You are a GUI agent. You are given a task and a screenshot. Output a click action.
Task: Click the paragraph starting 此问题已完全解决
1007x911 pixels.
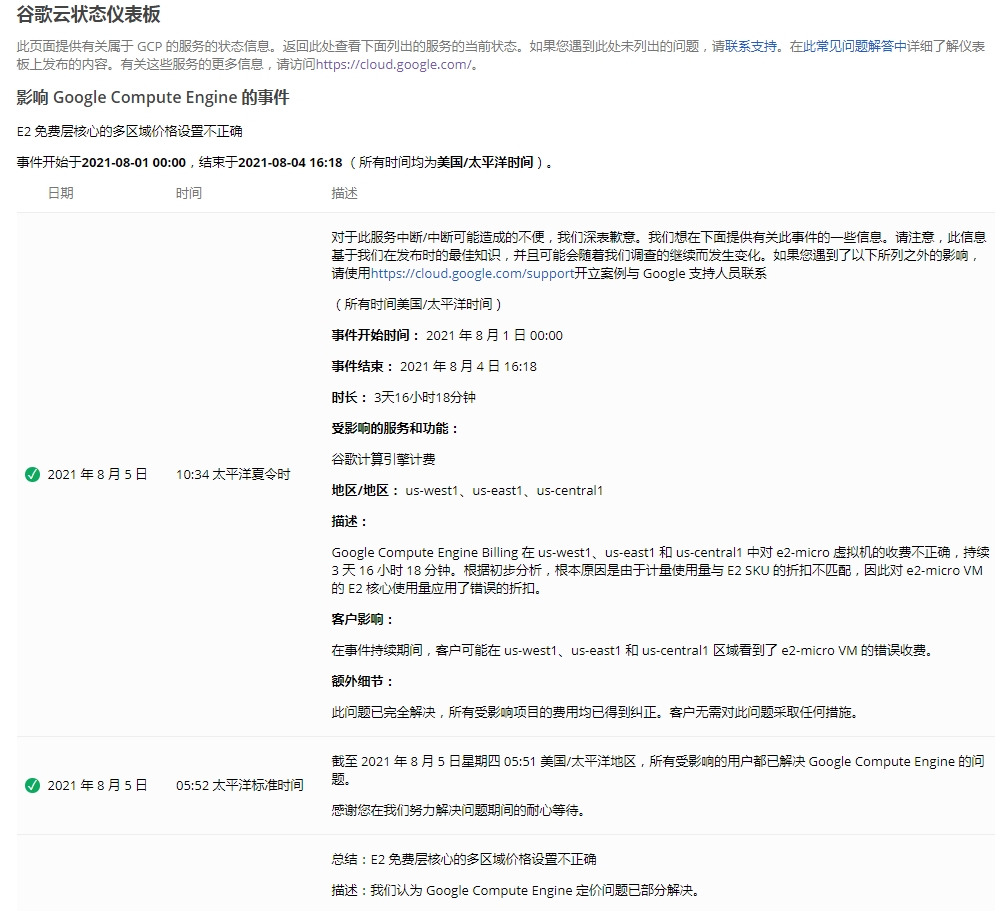pyautogui.click(x=595, y=712)
